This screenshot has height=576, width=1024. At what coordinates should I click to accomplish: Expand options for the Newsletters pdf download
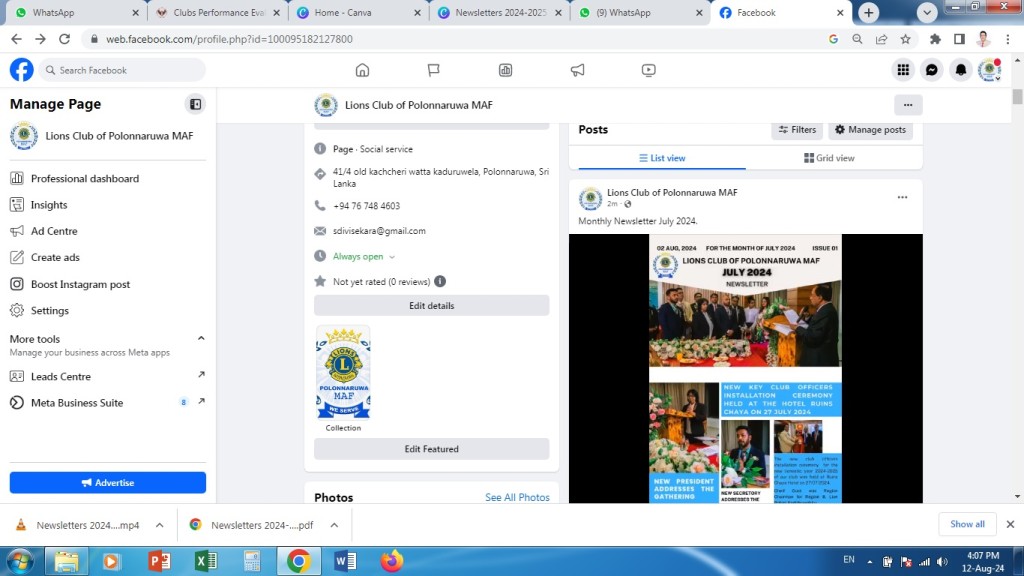[x=334, y=525]
